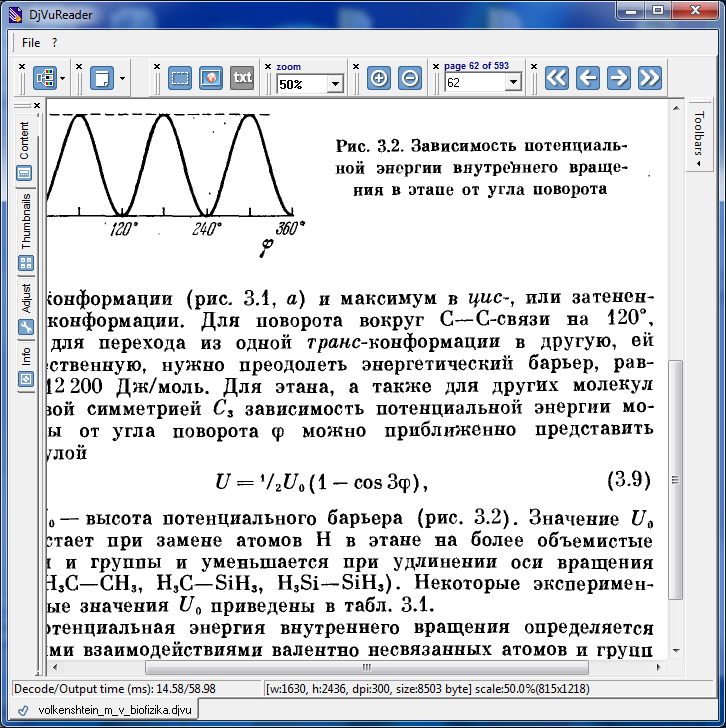Click the horizontal scrollbar right arrow
Screen dimensions: 726x728
pos(658,668)
